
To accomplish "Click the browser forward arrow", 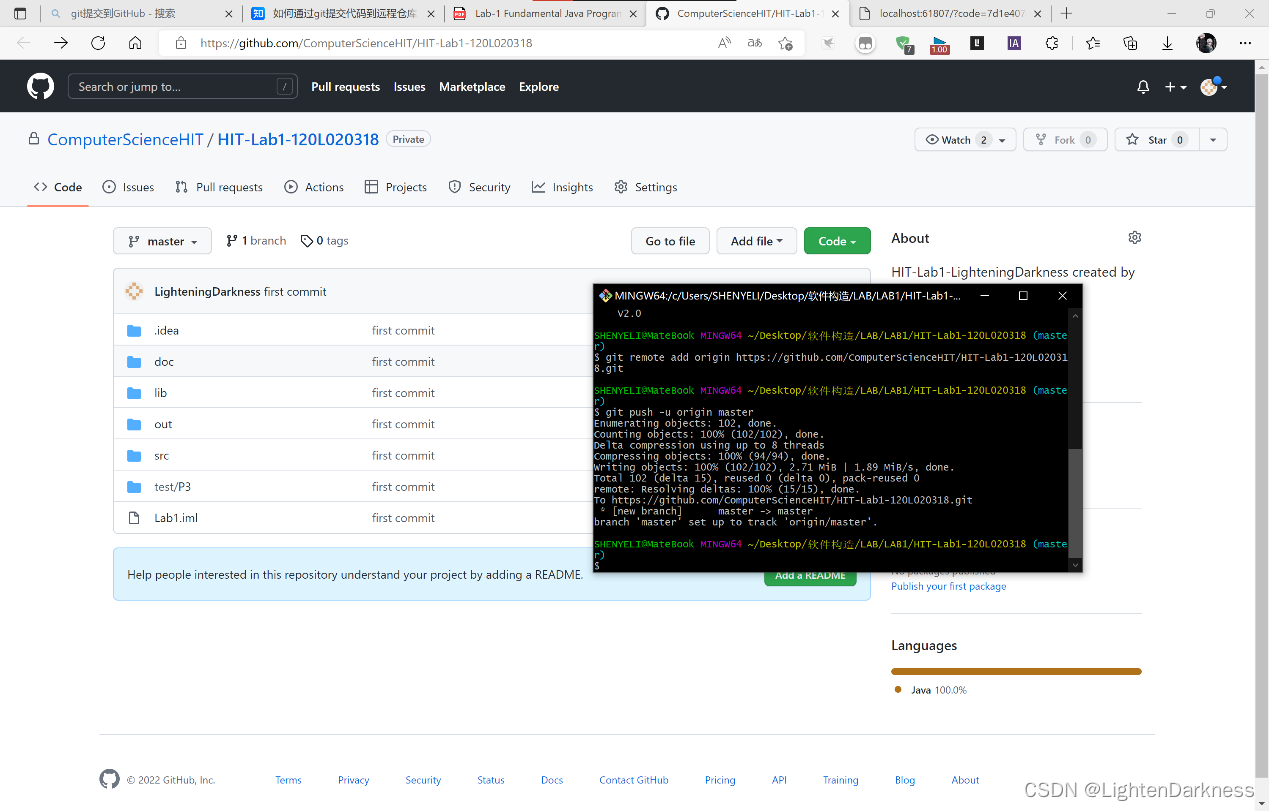I will [x=61, y=43].
